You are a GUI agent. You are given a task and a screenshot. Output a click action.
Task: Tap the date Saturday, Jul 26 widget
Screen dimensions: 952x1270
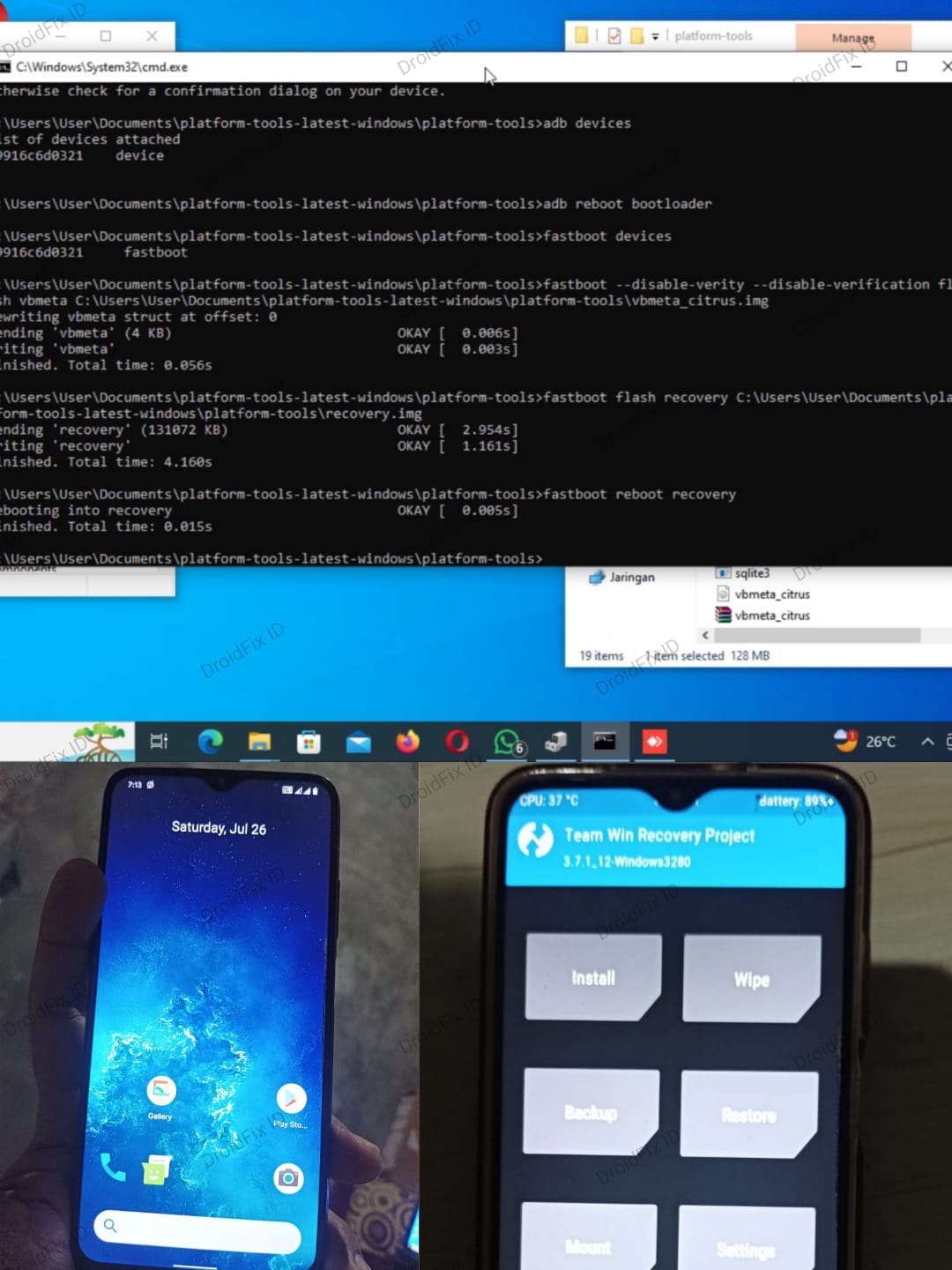click(x=219, y=828)
